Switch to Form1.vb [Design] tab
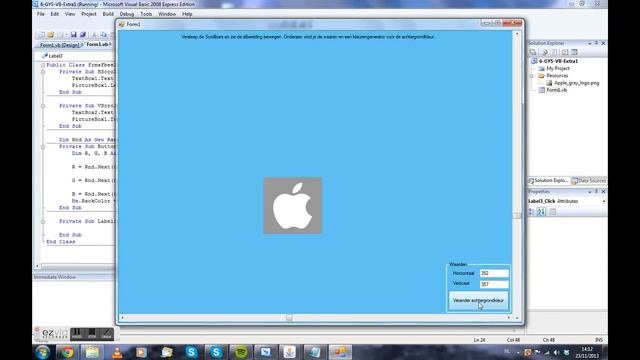 [x=59, y=44]
